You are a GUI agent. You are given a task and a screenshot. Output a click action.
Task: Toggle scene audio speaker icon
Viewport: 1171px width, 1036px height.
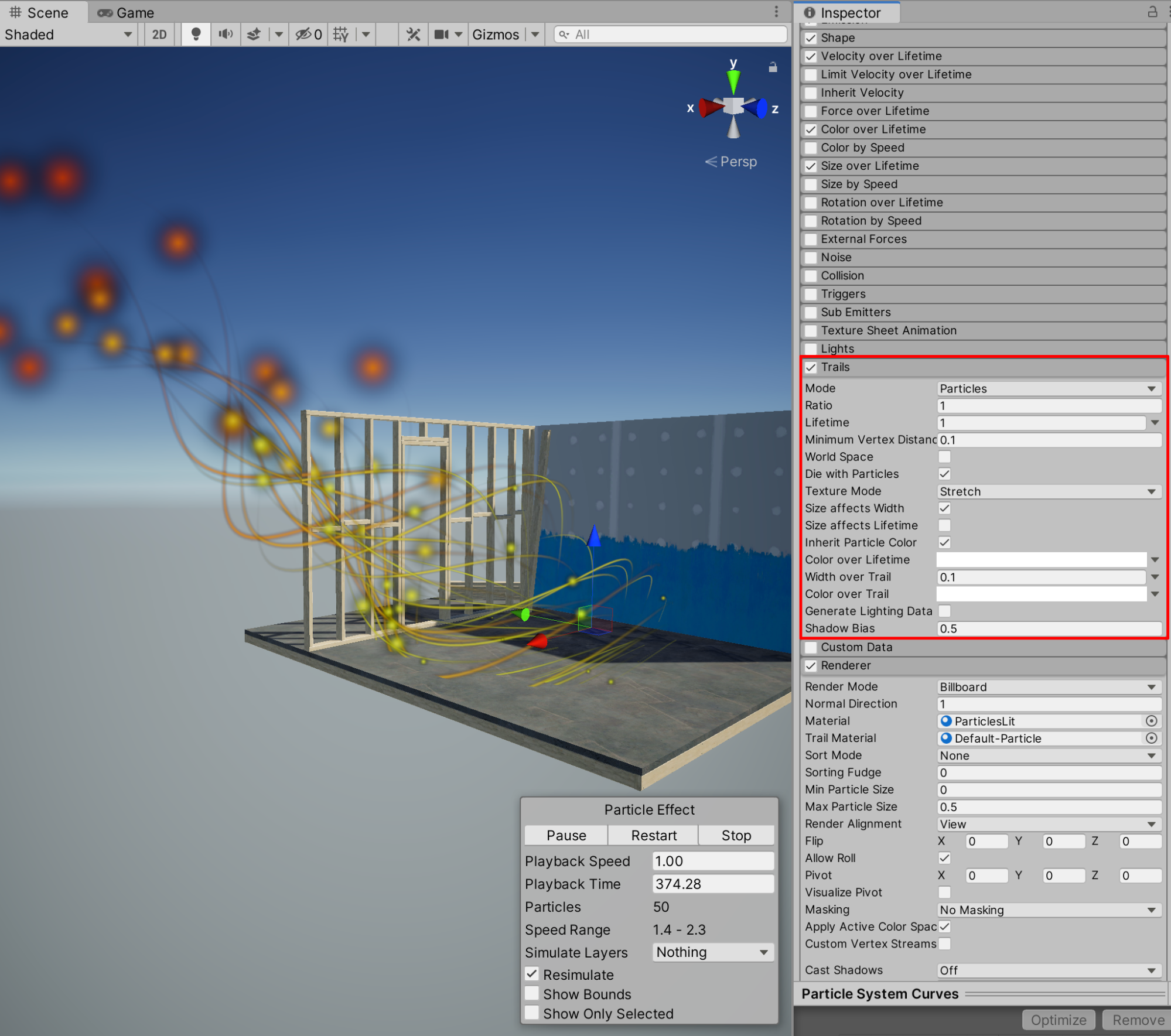coord(226,35)
